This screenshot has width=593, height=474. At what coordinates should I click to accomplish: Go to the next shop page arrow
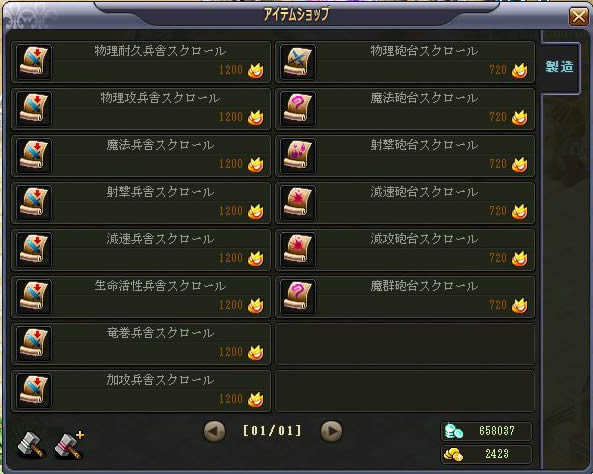pyautogui.click(x=331, y=431)
